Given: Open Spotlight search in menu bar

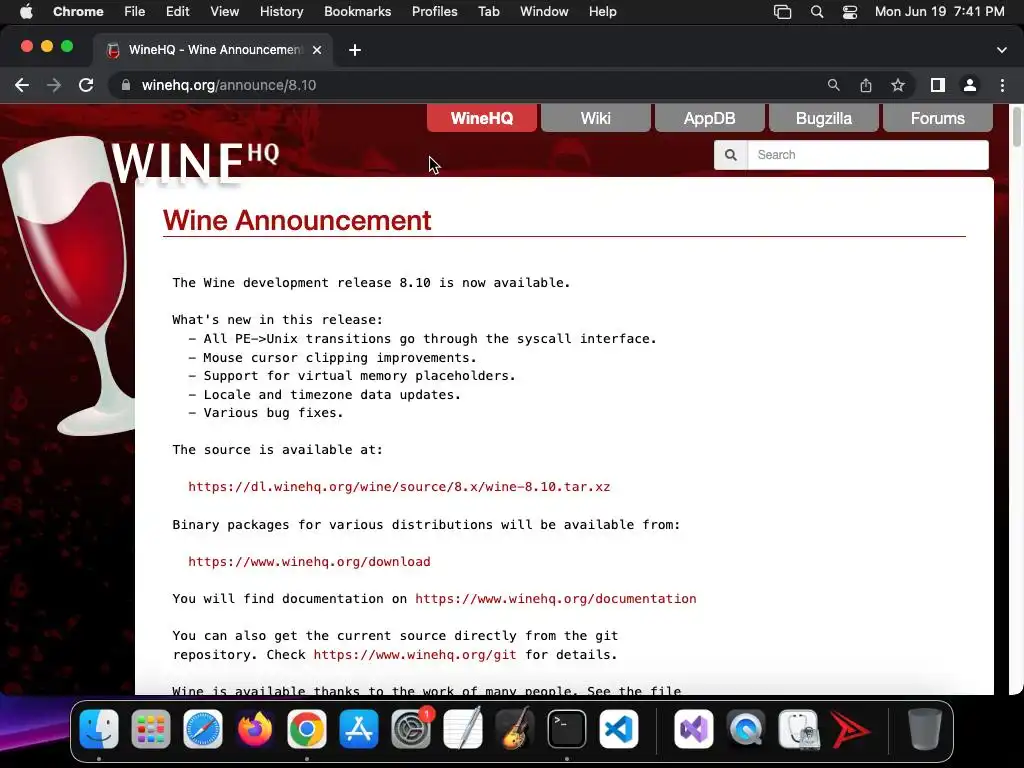Looking at the screenshot, I should (816, 12).
